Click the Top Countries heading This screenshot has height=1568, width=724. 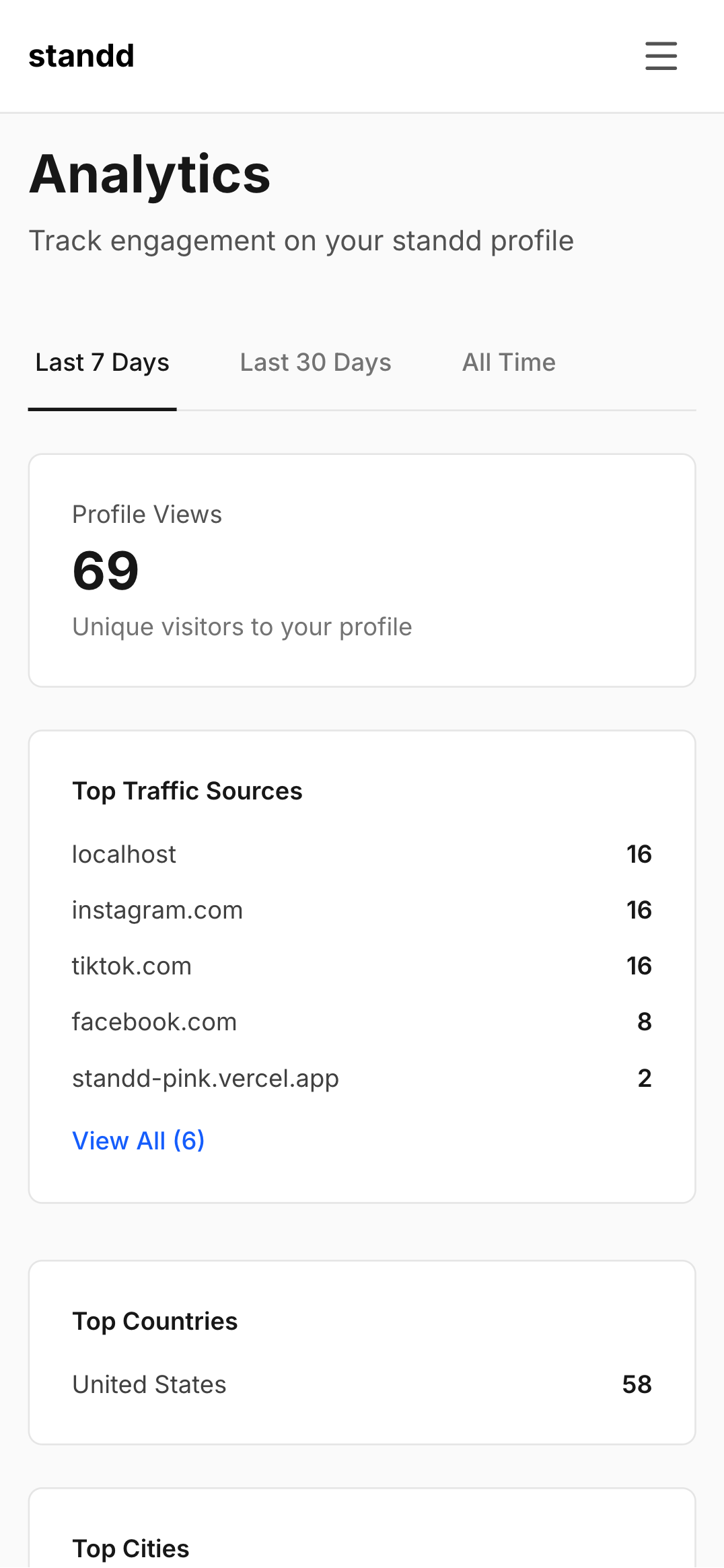[x=155, y=1321]
